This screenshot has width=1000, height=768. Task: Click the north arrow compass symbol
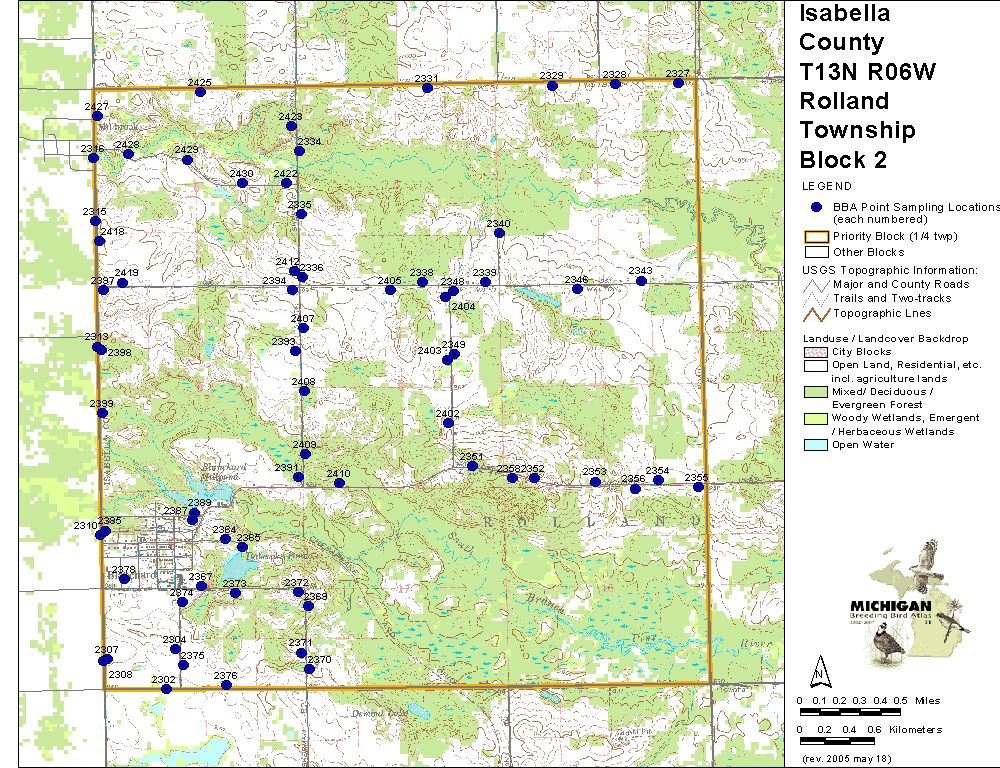pos(819,668)
